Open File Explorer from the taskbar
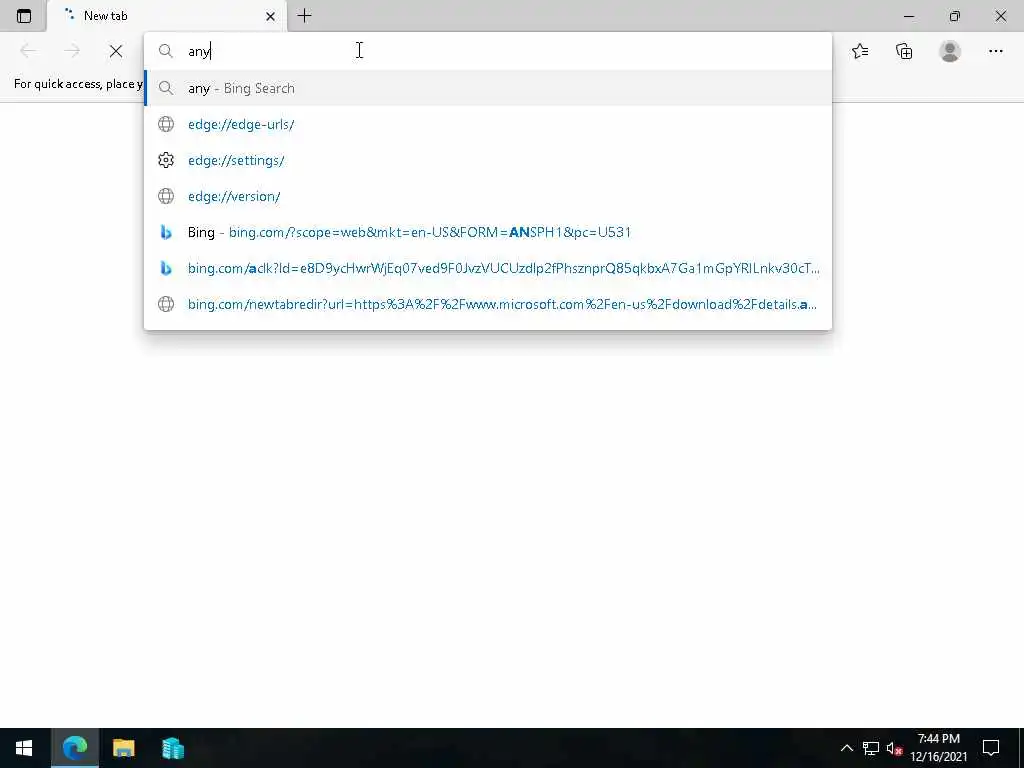This screenshot has height=768, width=1024. coord(123,748)
